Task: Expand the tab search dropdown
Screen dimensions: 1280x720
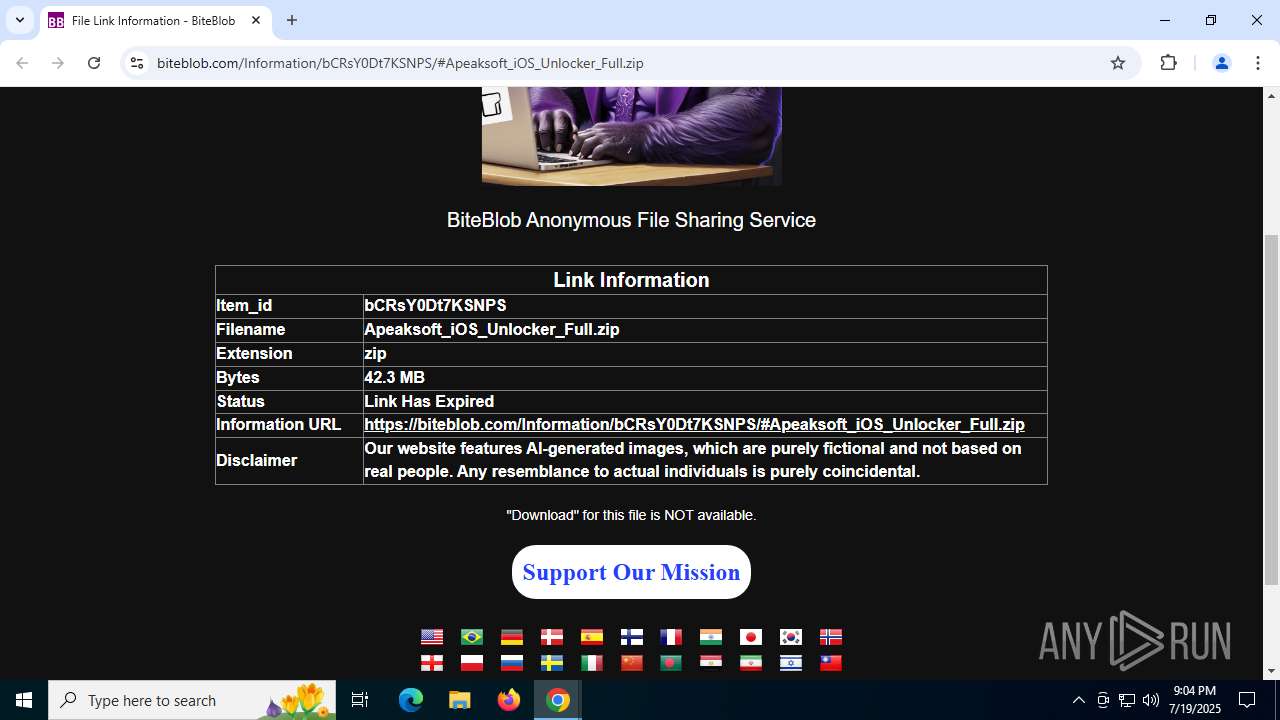Action: pyautogui.click(x=20, y=20)
